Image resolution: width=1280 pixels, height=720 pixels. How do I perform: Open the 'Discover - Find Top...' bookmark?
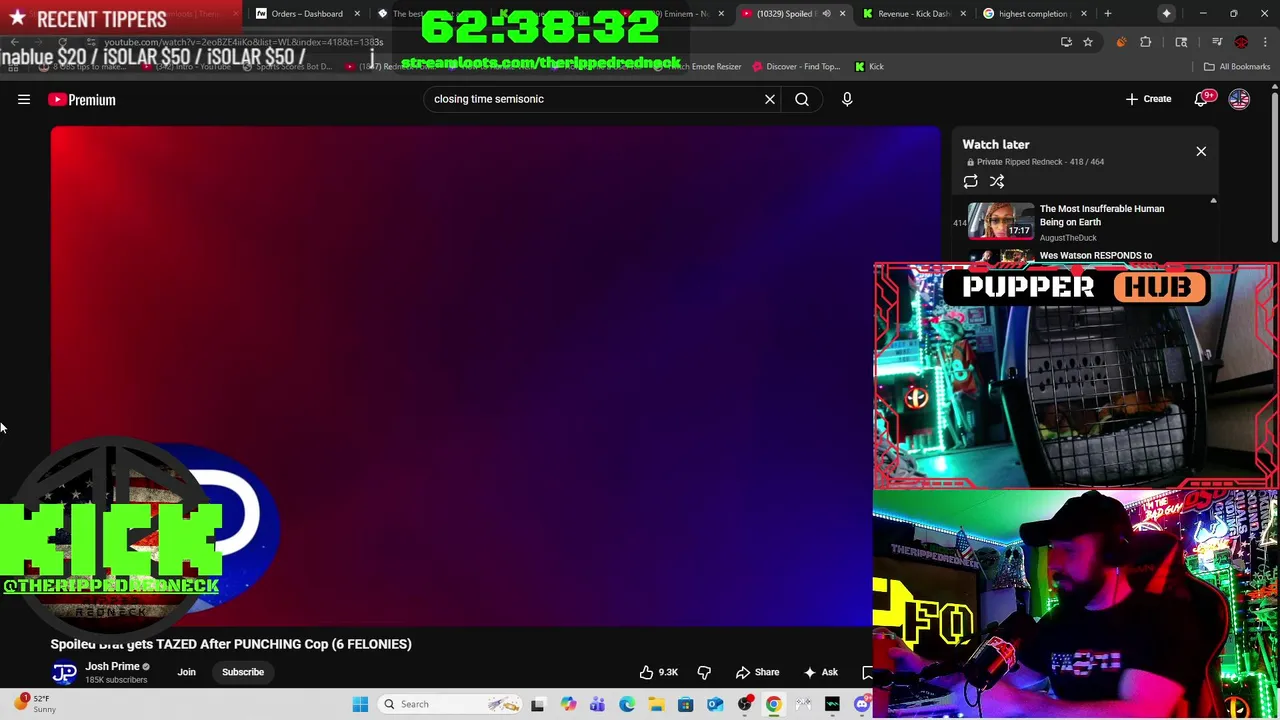pos(796,67)
